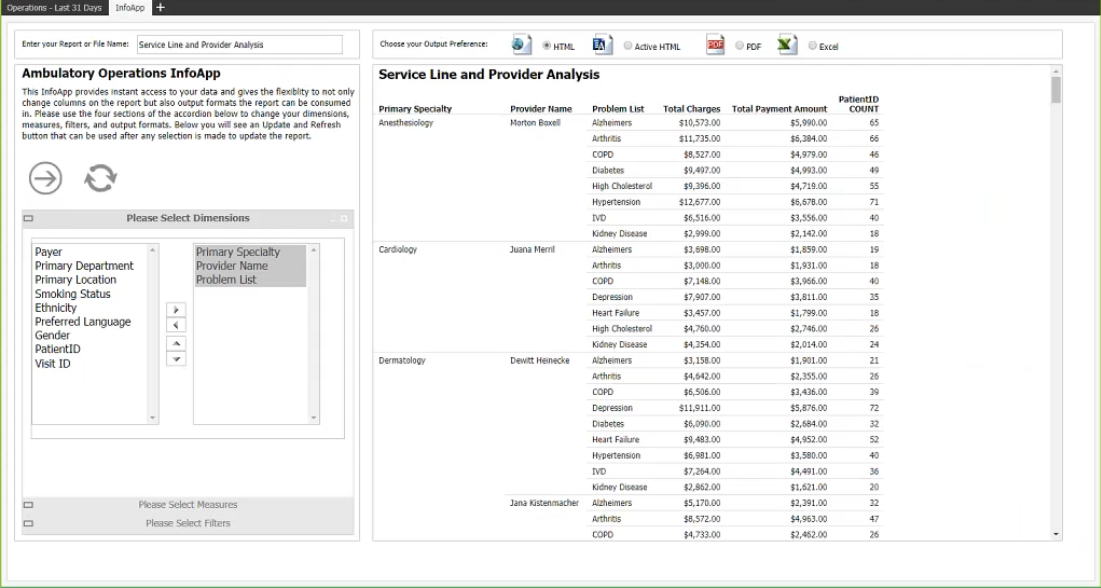The width and height of the screenshot is (1101, 588).
Task: Click the Excel output icon
Action: pos(787,45)
